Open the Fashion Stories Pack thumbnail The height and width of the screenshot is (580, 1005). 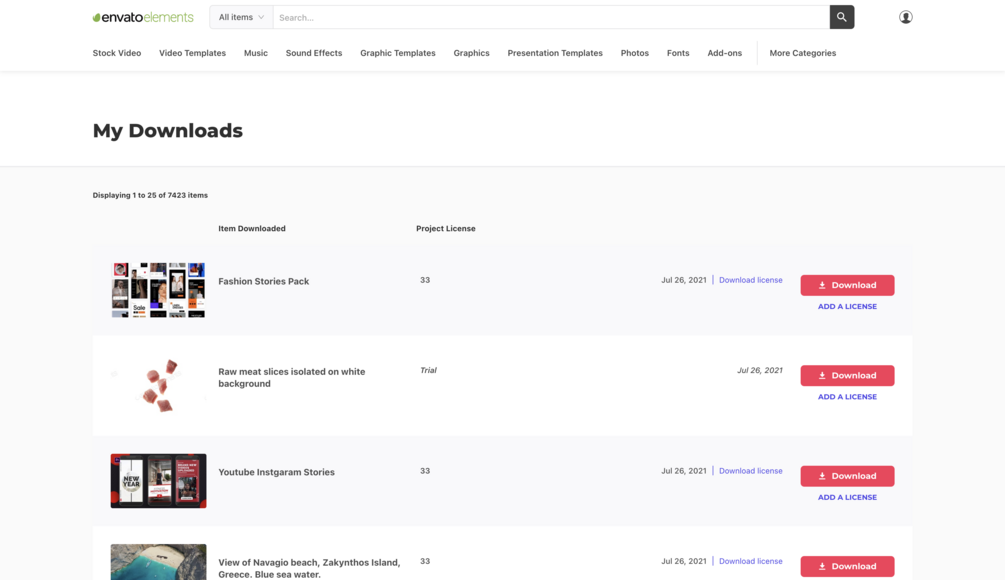tap(158, 290)
